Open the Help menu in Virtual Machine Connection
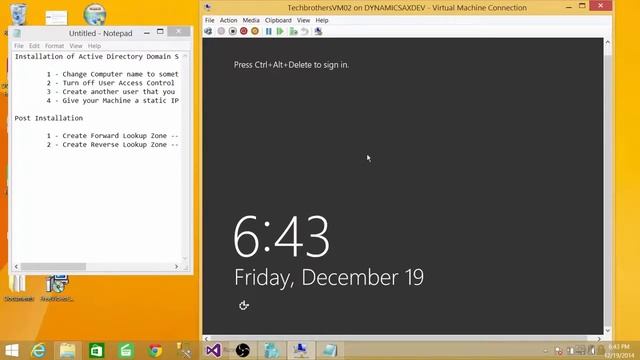Screen dimensions: 640x360 (322, 20)
